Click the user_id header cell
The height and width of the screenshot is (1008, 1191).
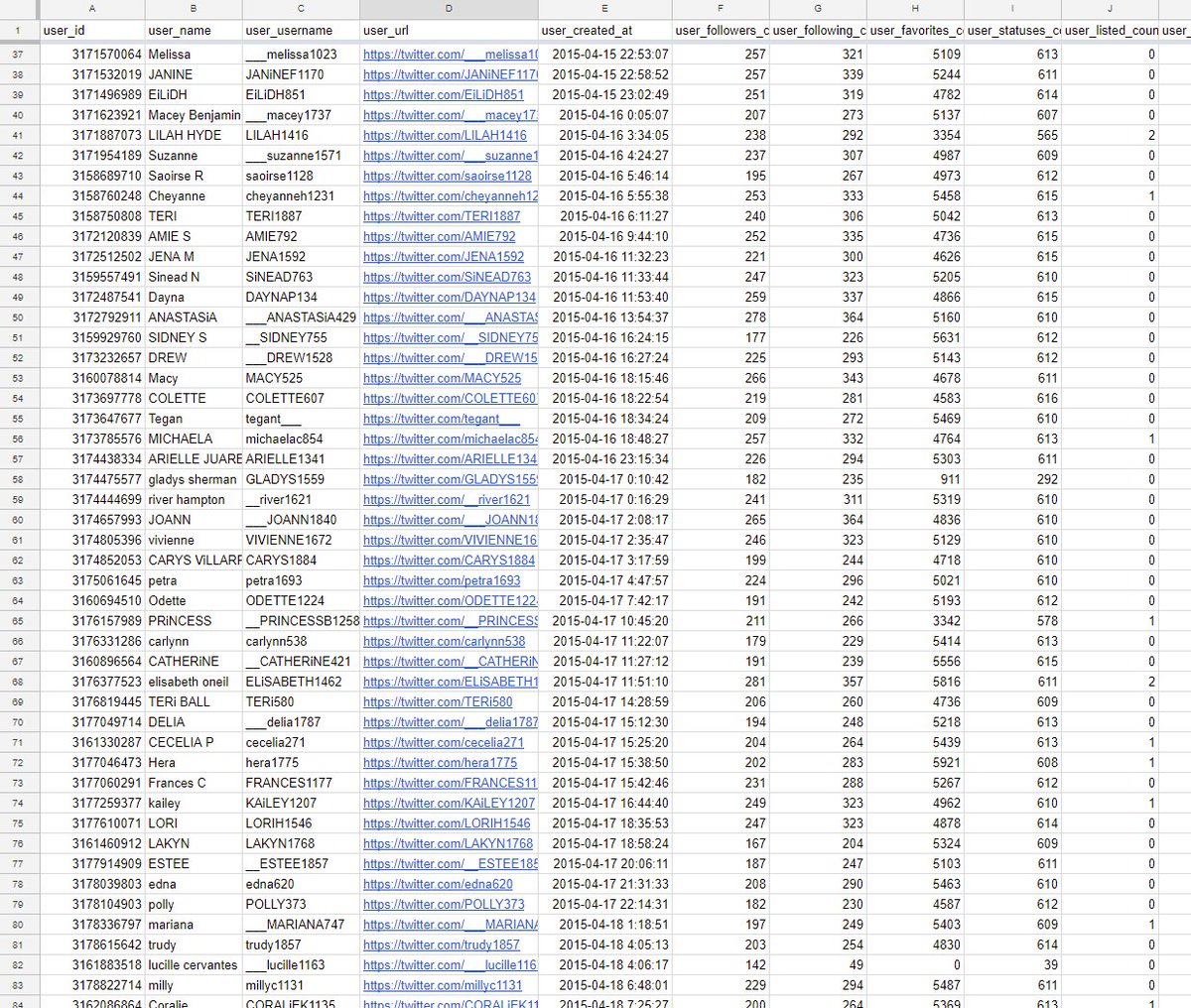[92, 31]
